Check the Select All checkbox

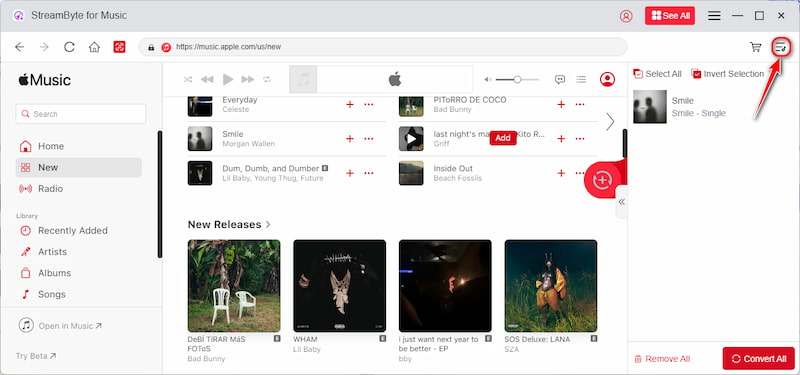[638, 74]
